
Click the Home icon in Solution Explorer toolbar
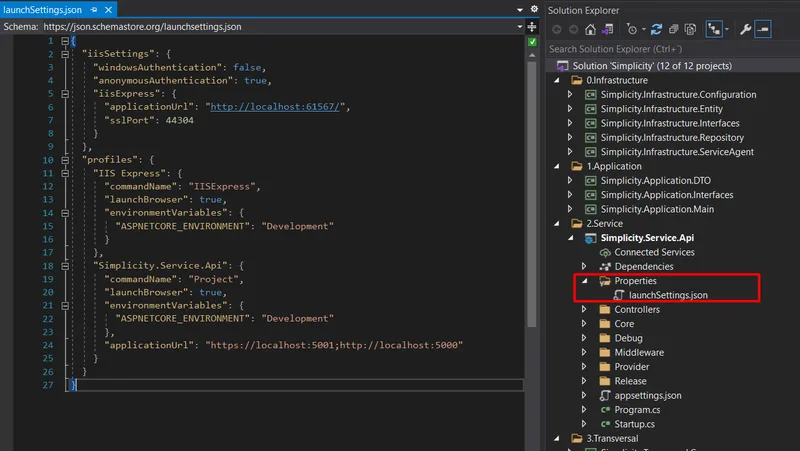click(x=590, y=30)
